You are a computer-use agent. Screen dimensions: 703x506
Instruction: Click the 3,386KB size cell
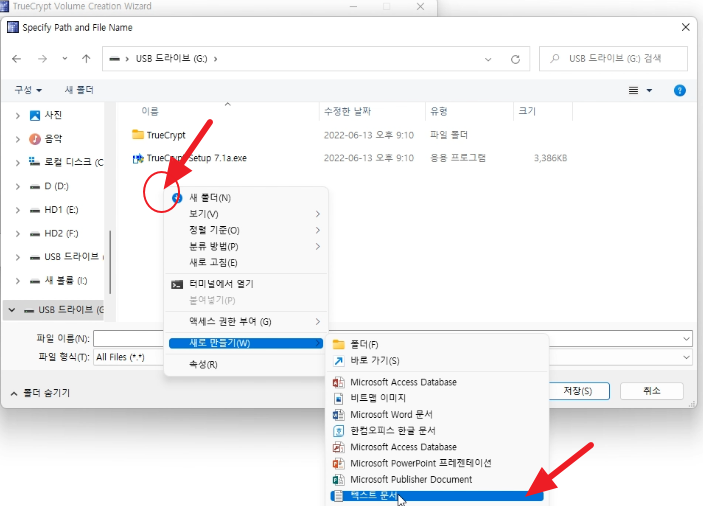pyautogui.click(x=550, y=158)
